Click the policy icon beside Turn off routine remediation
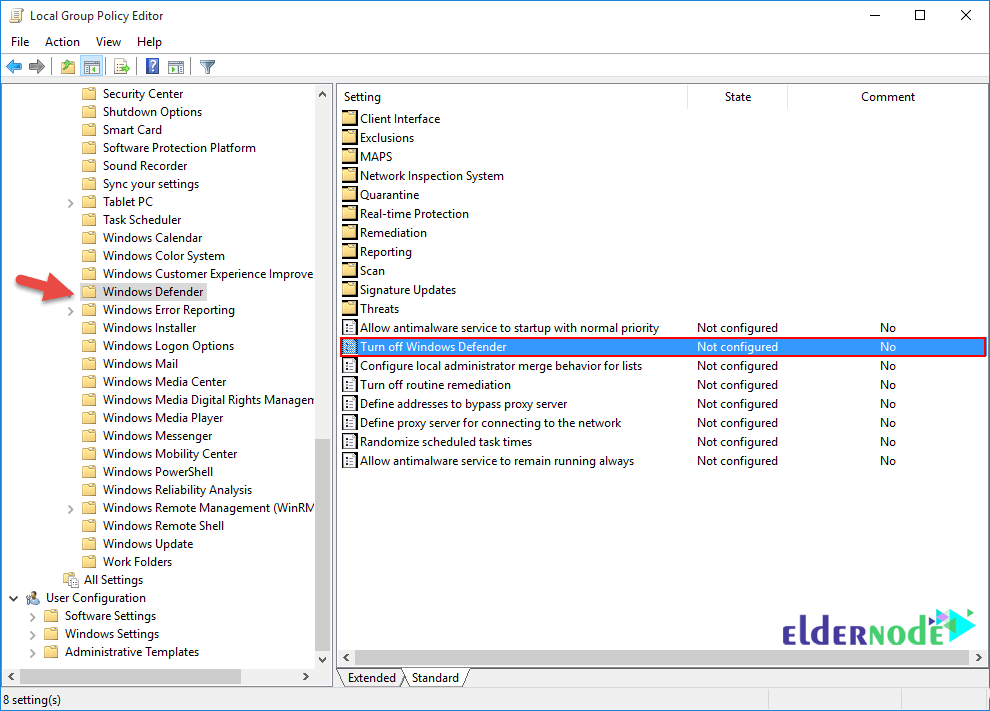Image resolution: width=990 pixels, height=711 pixels. tap(350, 385)
